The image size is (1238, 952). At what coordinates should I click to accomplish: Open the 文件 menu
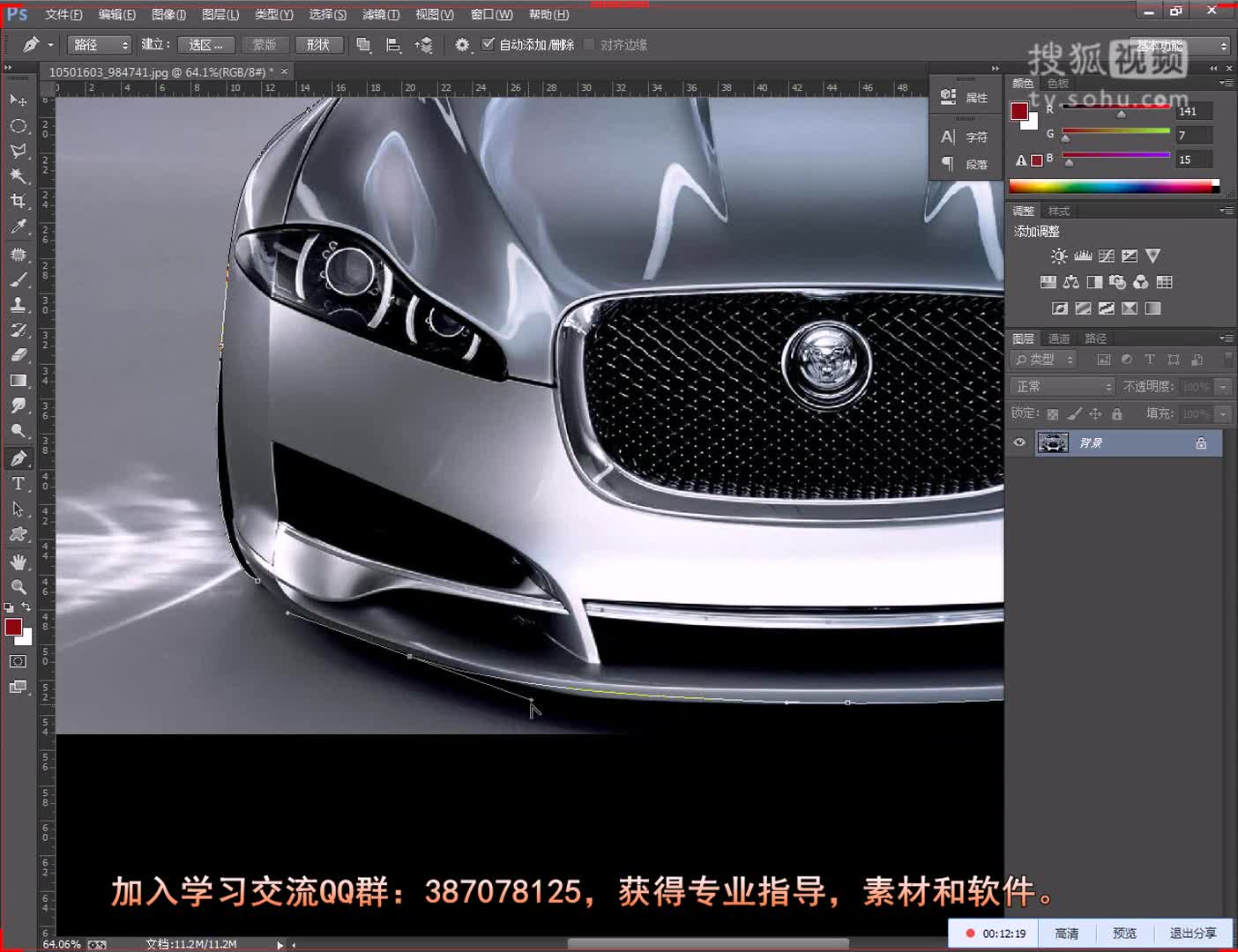(63, 14)
